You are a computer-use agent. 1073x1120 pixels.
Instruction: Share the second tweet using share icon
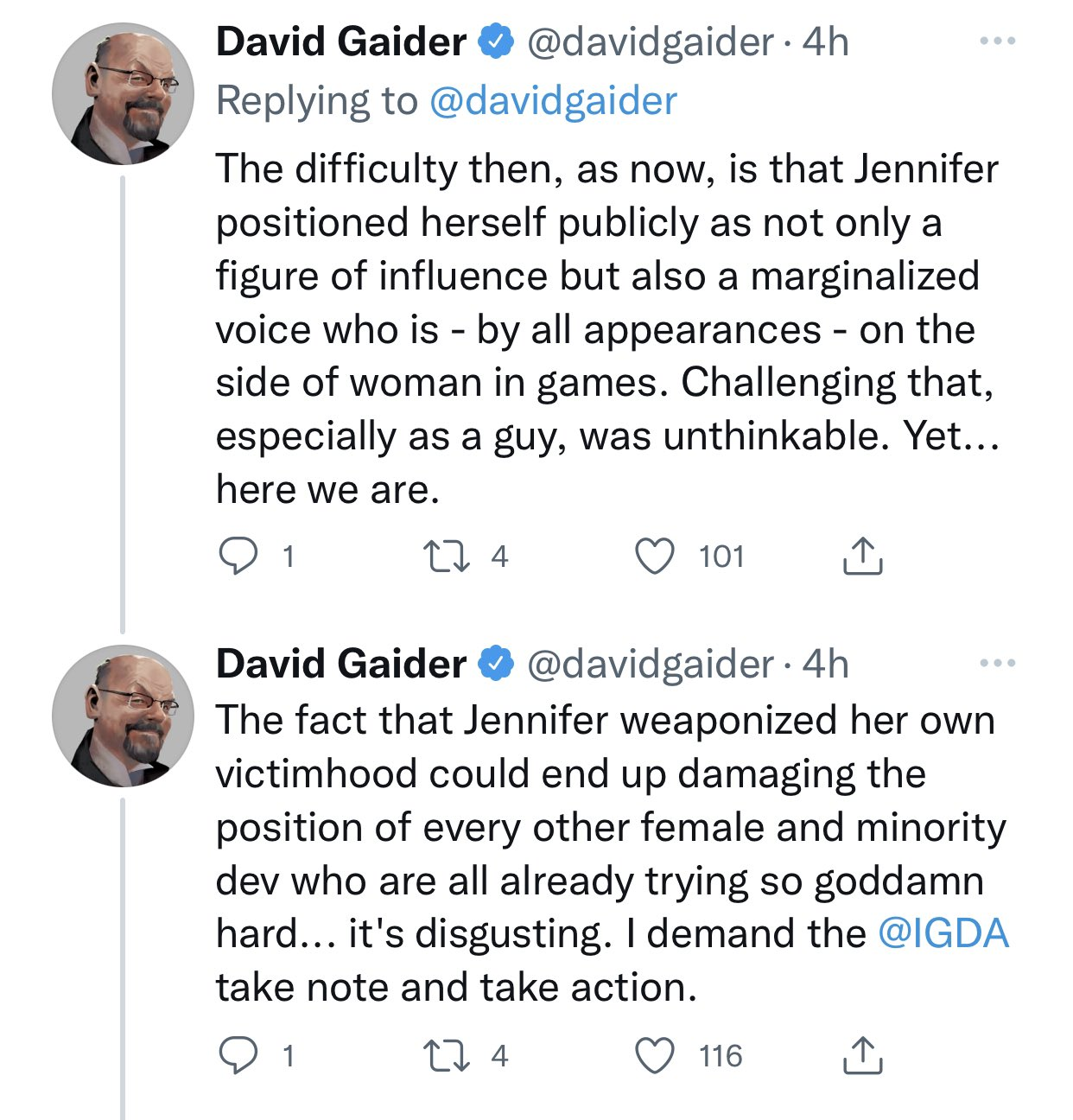[x=861, y=1056]
